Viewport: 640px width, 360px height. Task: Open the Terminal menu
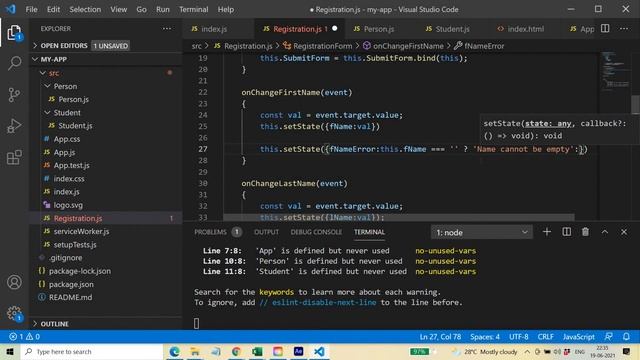coord(193,9)
